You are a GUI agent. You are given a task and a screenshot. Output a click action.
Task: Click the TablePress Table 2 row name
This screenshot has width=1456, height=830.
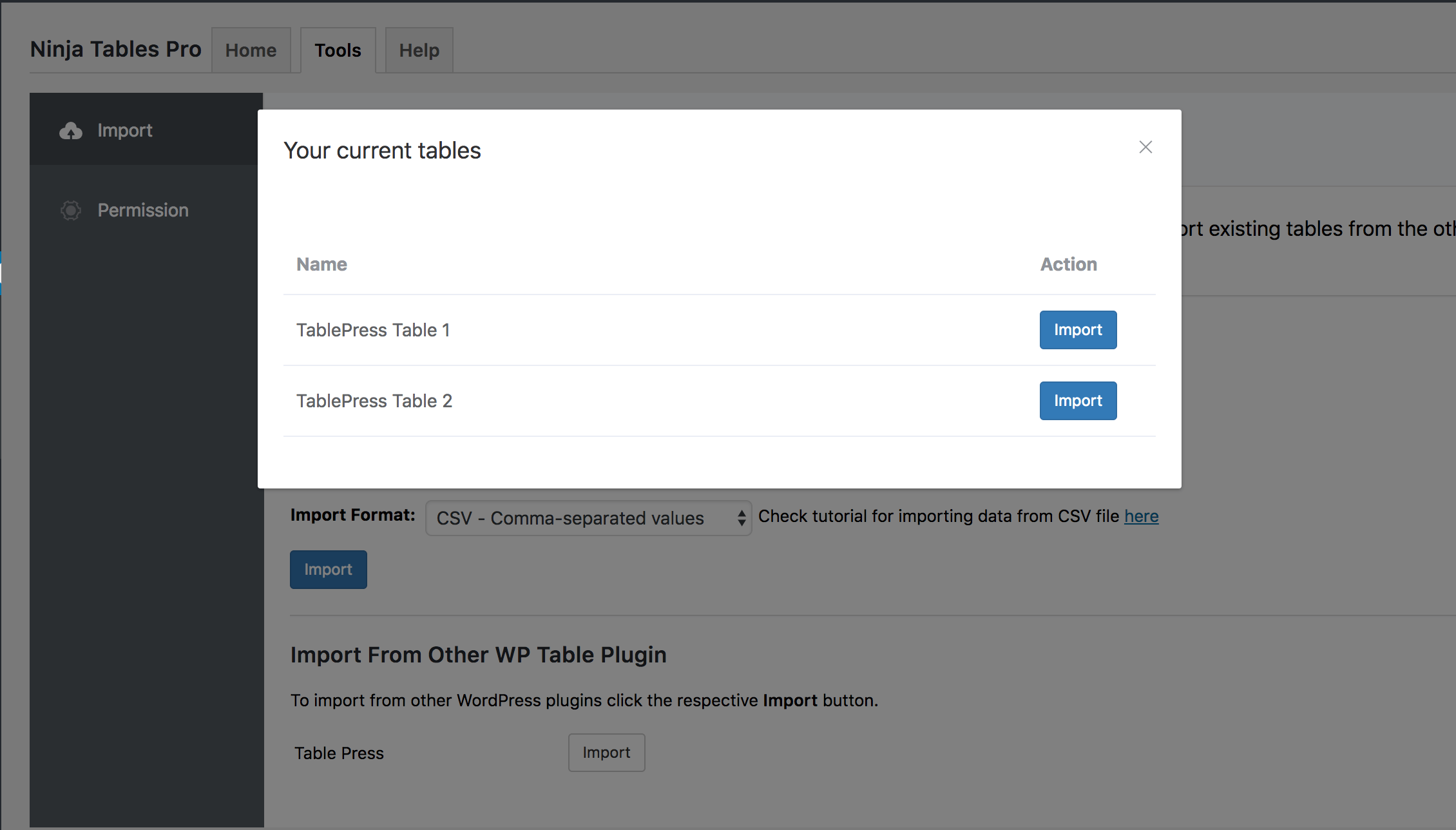click(x=374, y=401)
